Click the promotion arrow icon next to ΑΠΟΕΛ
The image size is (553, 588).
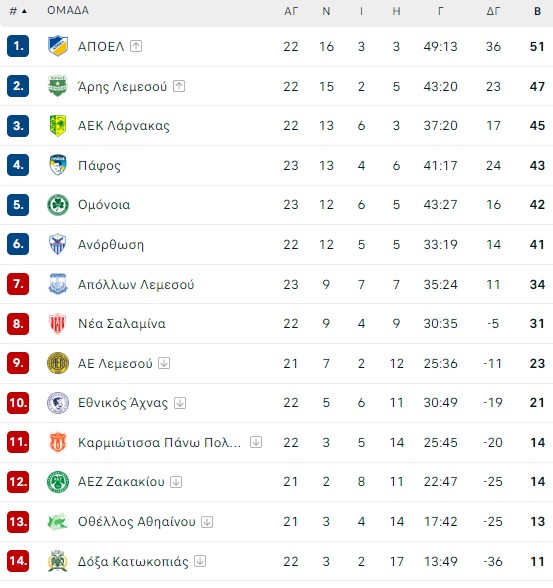coord(136,46)
